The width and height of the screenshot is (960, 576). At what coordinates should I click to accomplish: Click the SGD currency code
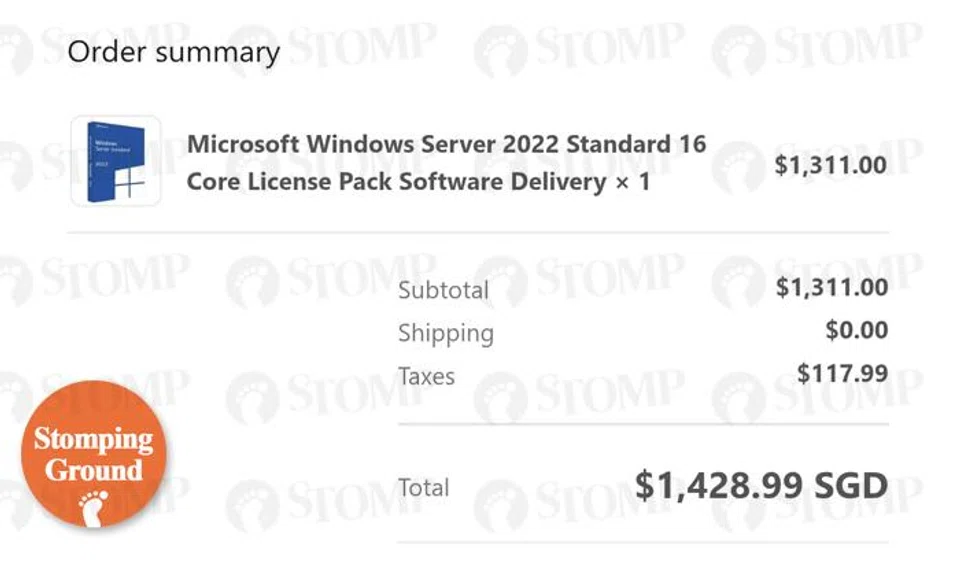click(849, 486)
